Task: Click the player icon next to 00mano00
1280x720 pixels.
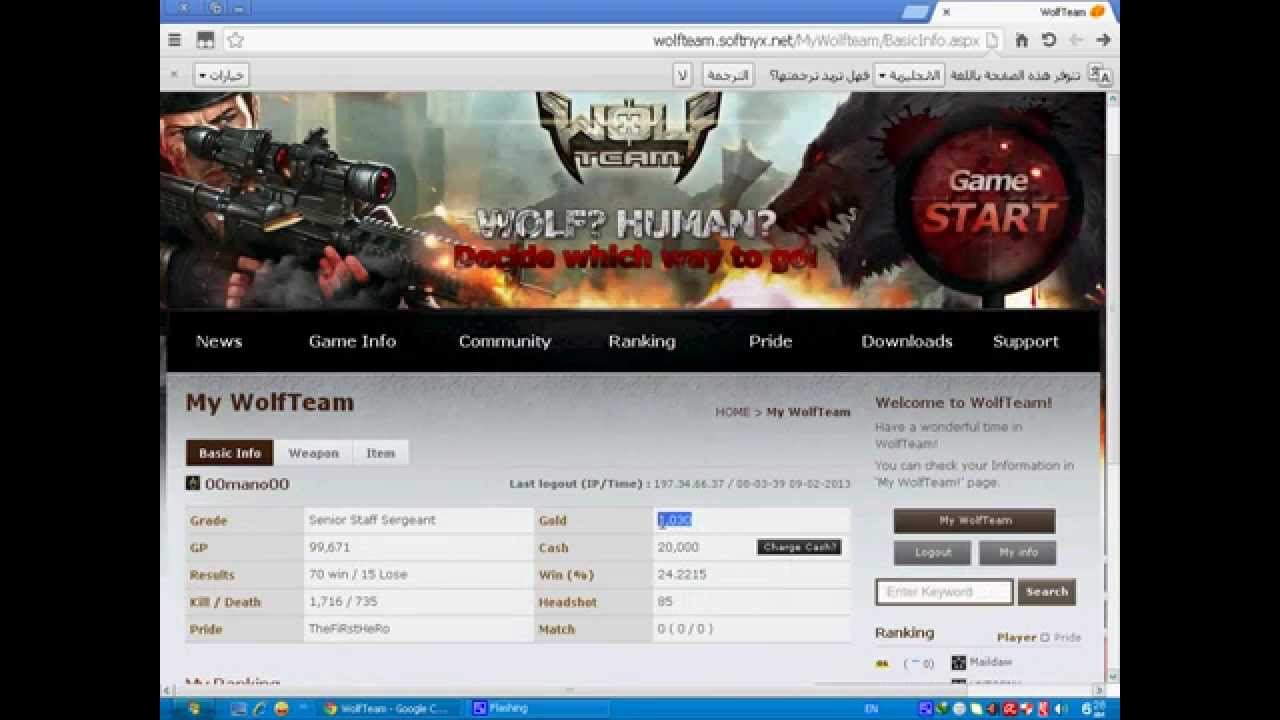Action: pos(193,483)
